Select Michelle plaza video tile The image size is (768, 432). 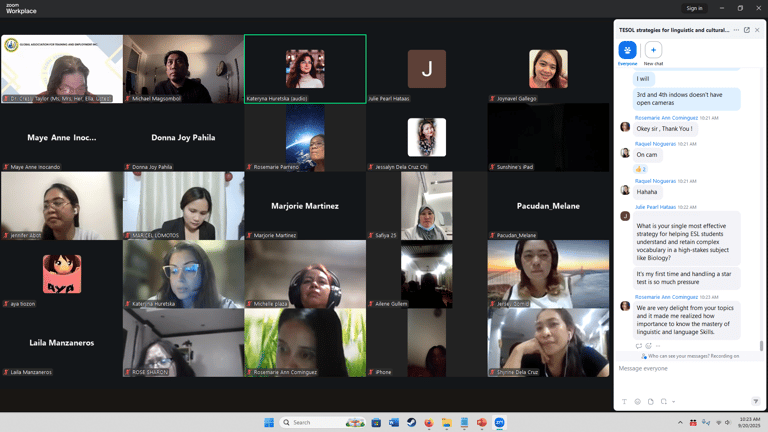click(x=305, y=274)
